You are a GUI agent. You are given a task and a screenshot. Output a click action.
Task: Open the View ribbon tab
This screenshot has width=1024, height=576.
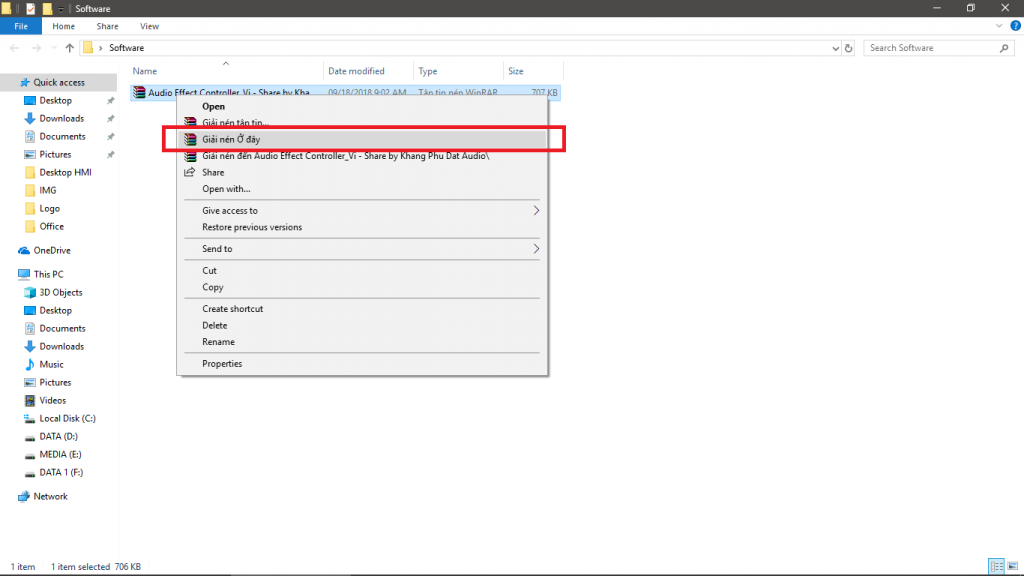(x=149, y=26)
